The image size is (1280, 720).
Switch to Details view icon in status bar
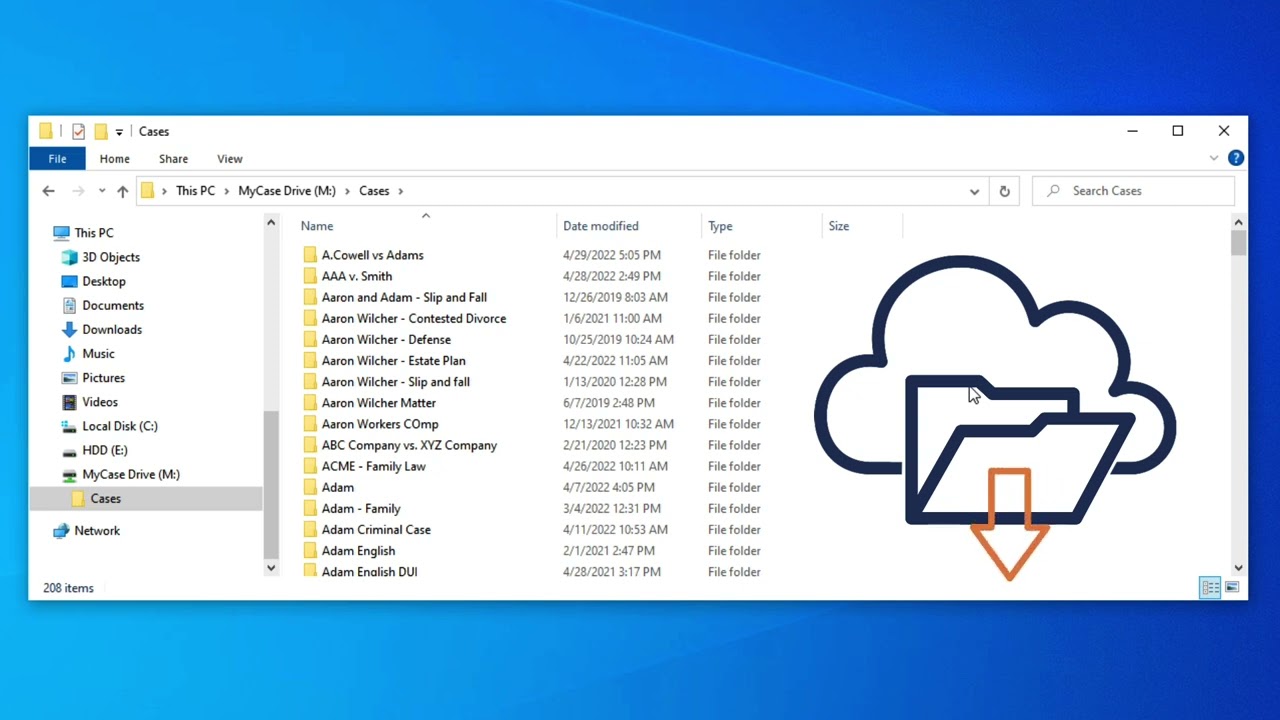(1210, 588)
